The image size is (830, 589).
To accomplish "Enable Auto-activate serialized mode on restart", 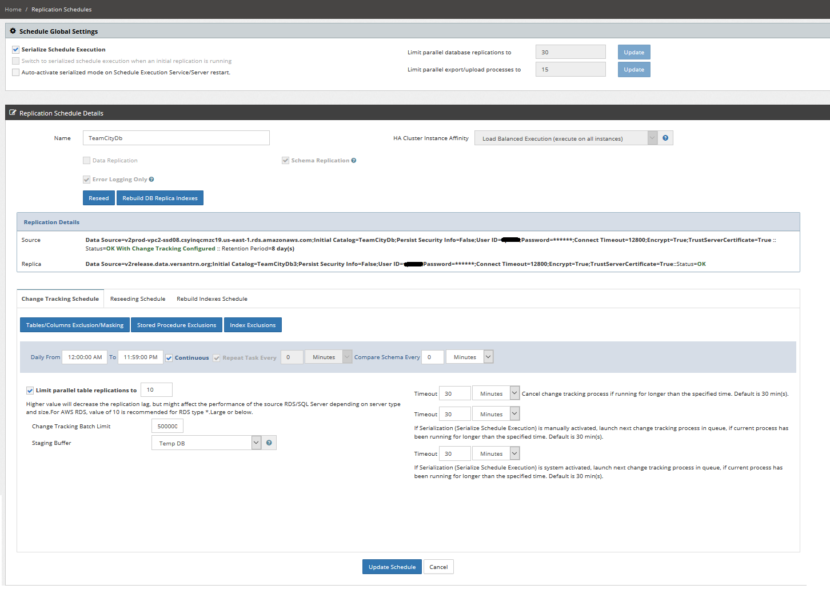I will (14, 73).
